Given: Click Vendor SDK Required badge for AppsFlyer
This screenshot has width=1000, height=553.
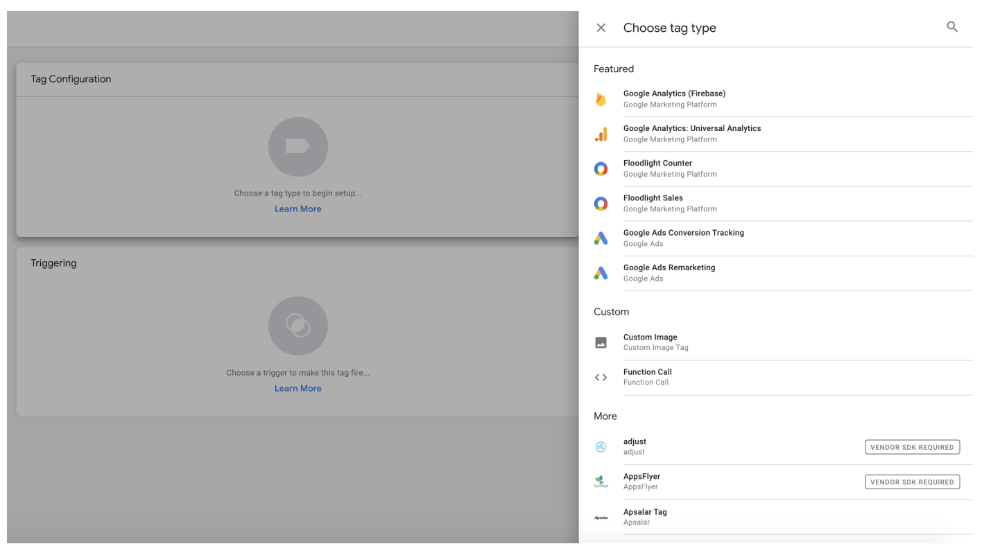Looking at the screenshot, I should [x=912, y=482].
